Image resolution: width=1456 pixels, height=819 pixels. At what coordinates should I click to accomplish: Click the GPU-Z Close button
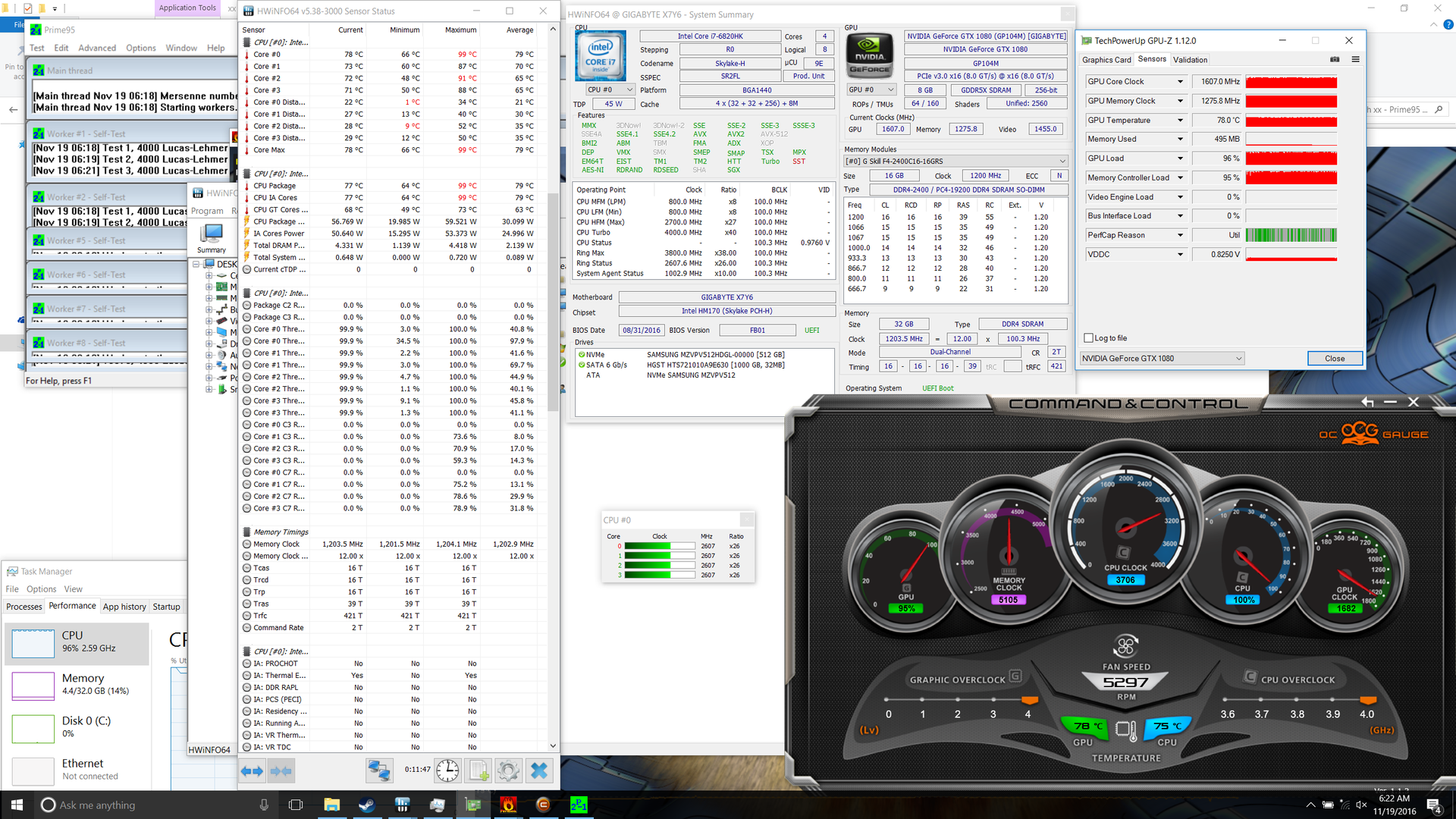[x=1334, y=359]
